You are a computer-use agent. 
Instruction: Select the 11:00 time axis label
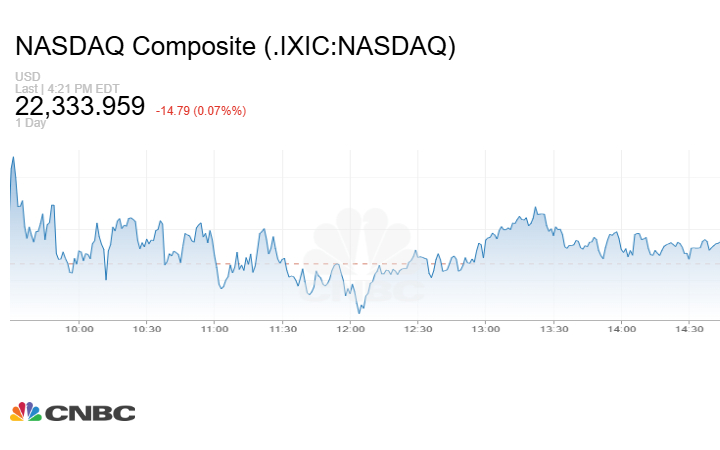pos(215,329)
